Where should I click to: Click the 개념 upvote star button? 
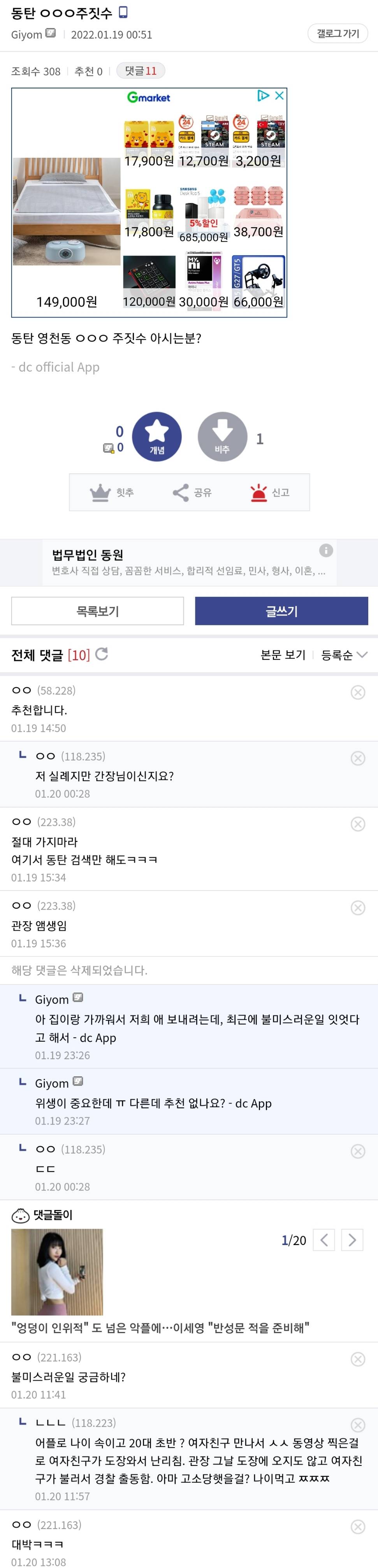[156, 436]
